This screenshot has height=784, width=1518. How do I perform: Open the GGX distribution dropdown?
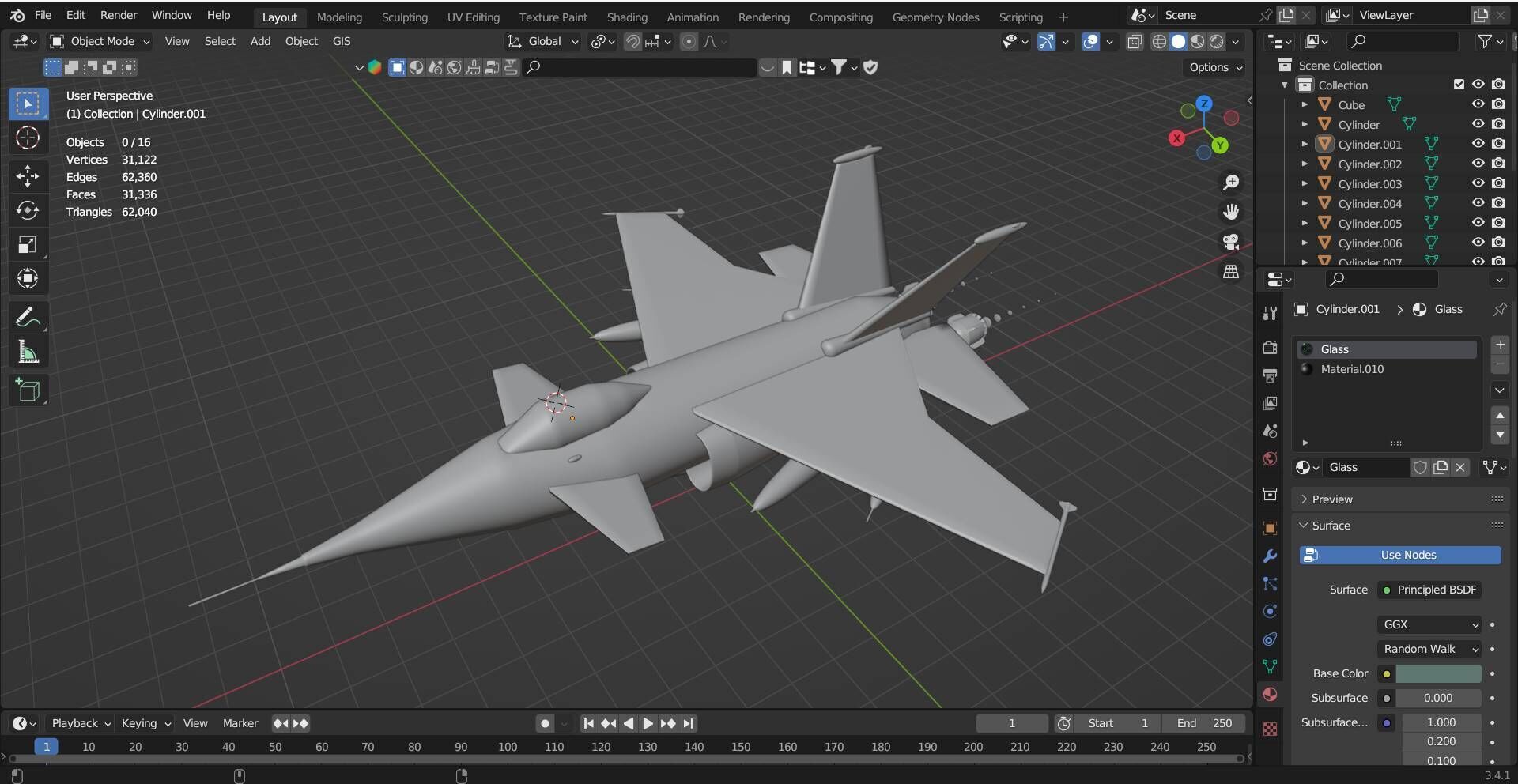point(1429,624)
